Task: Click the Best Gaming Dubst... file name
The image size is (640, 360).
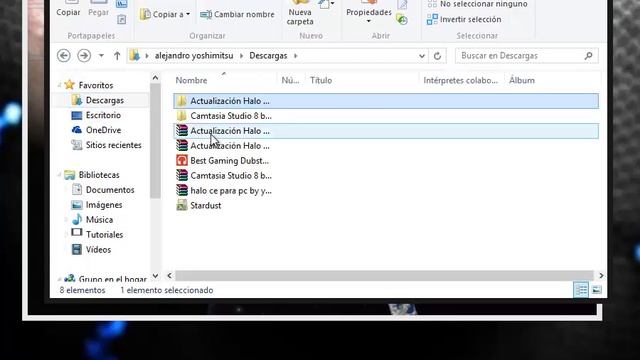Action: pyautogui.click(x=229, y=161)
